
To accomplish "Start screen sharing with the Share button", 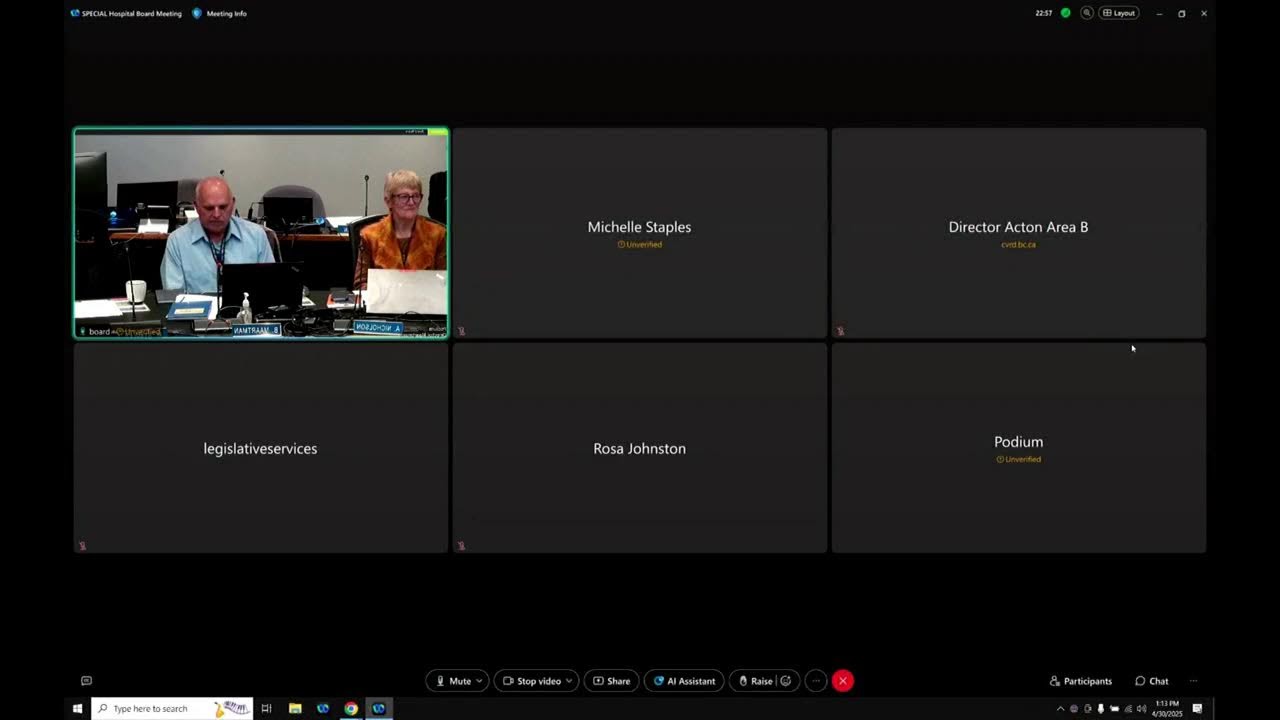I will tap(612, 681).
